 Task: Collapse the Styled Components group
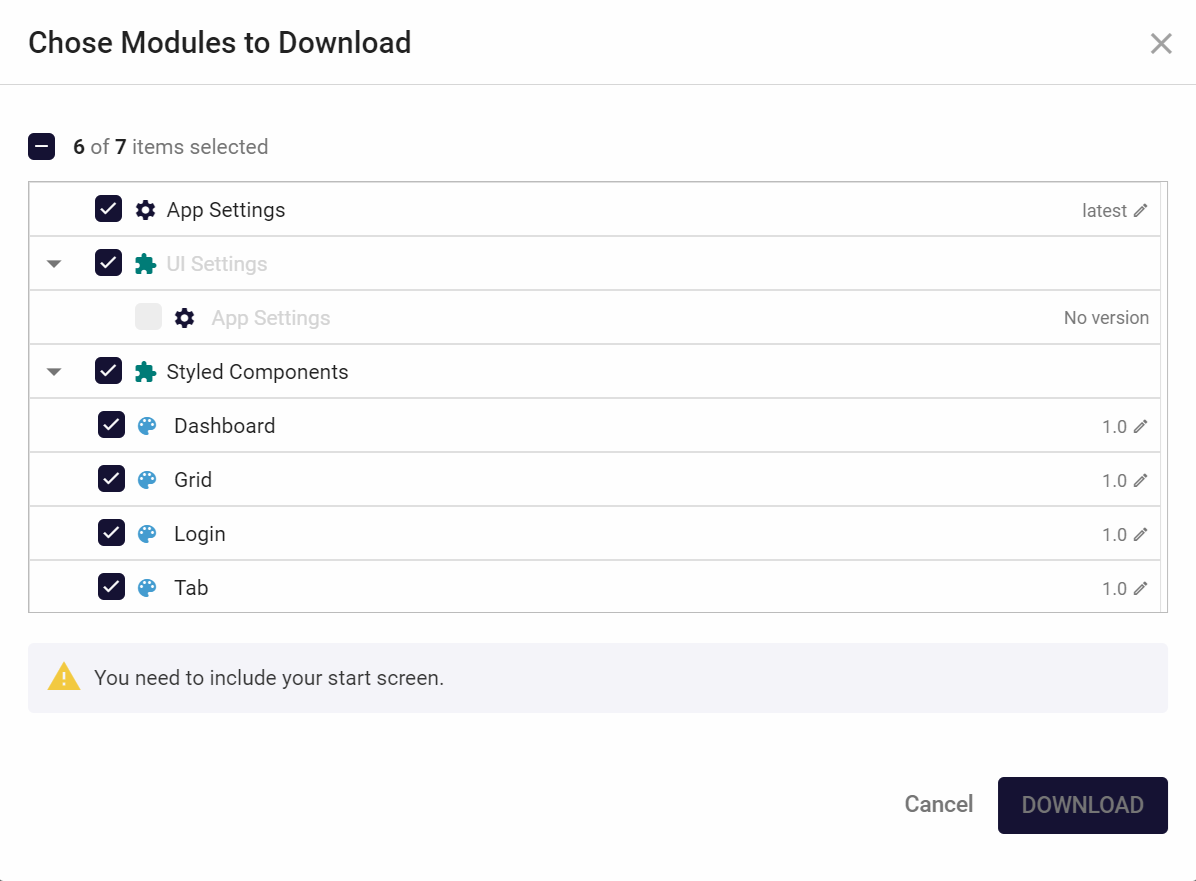pyautogui.click(x=54, y=372)
